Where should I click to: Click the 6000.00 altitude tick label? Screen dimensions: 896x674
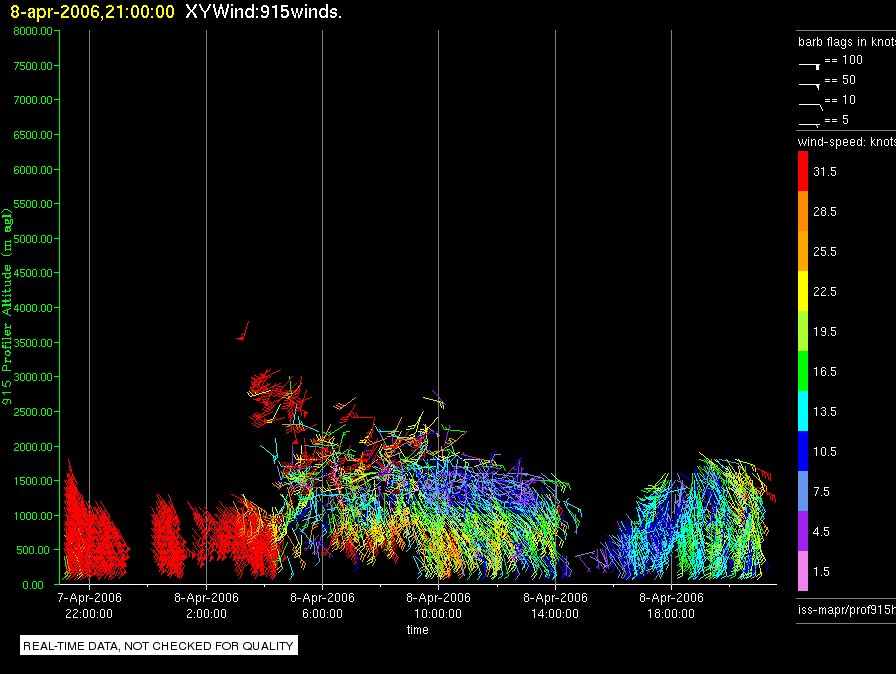(x=33, y=170)
